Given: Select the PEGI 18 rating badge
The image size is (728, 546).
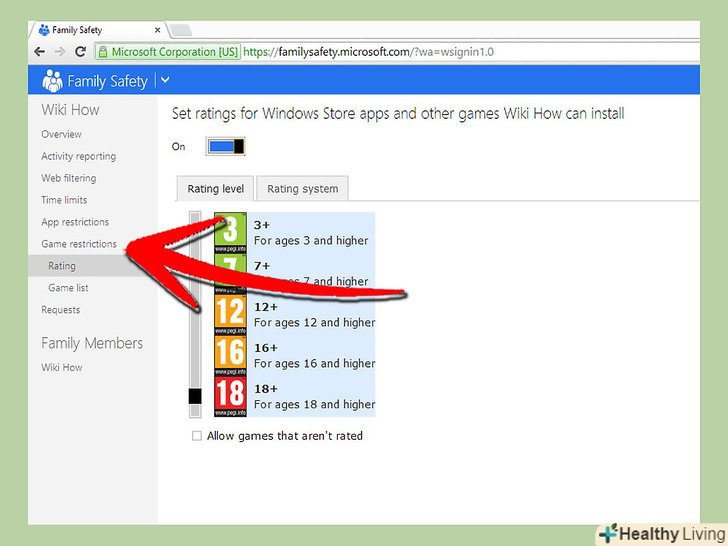Looking at the screenshot, I should [x=230, y=396].
